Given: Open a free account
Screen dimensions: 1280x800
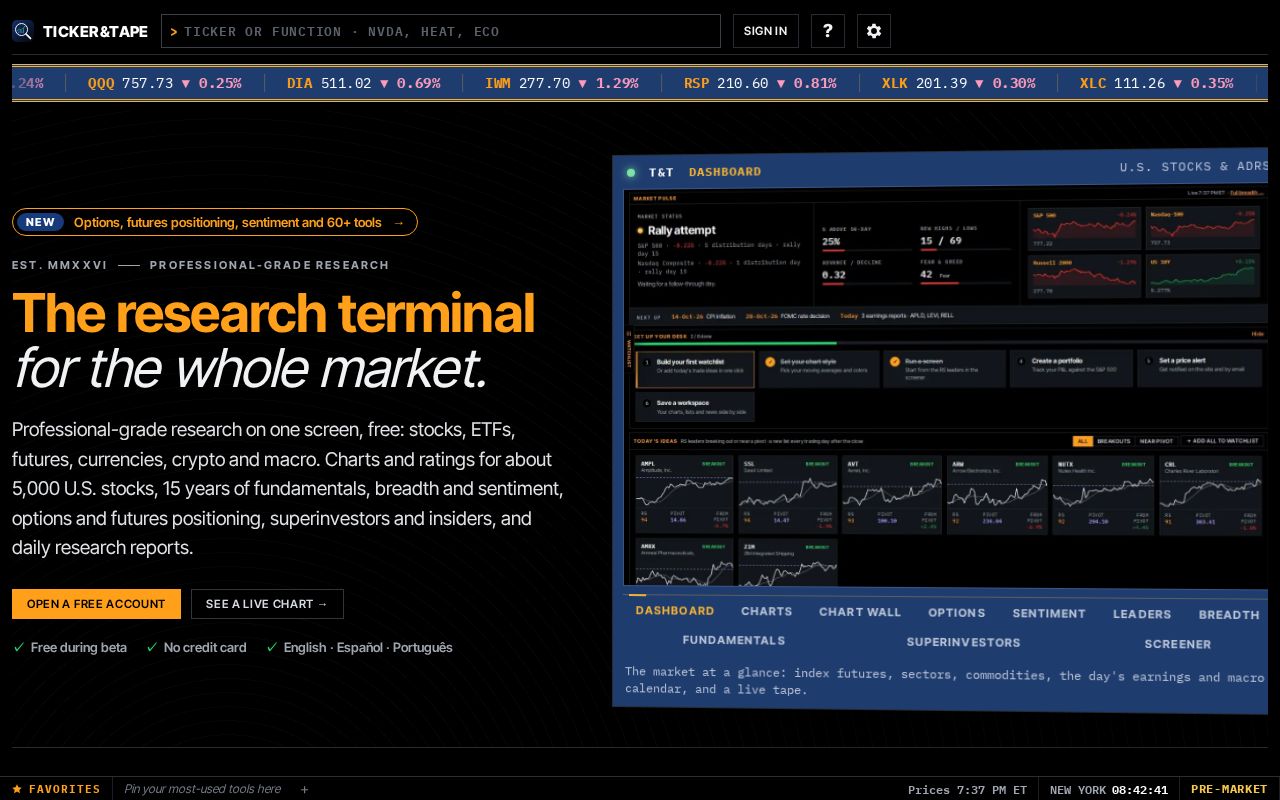Looking at the screenshot, I should (96, 604).
